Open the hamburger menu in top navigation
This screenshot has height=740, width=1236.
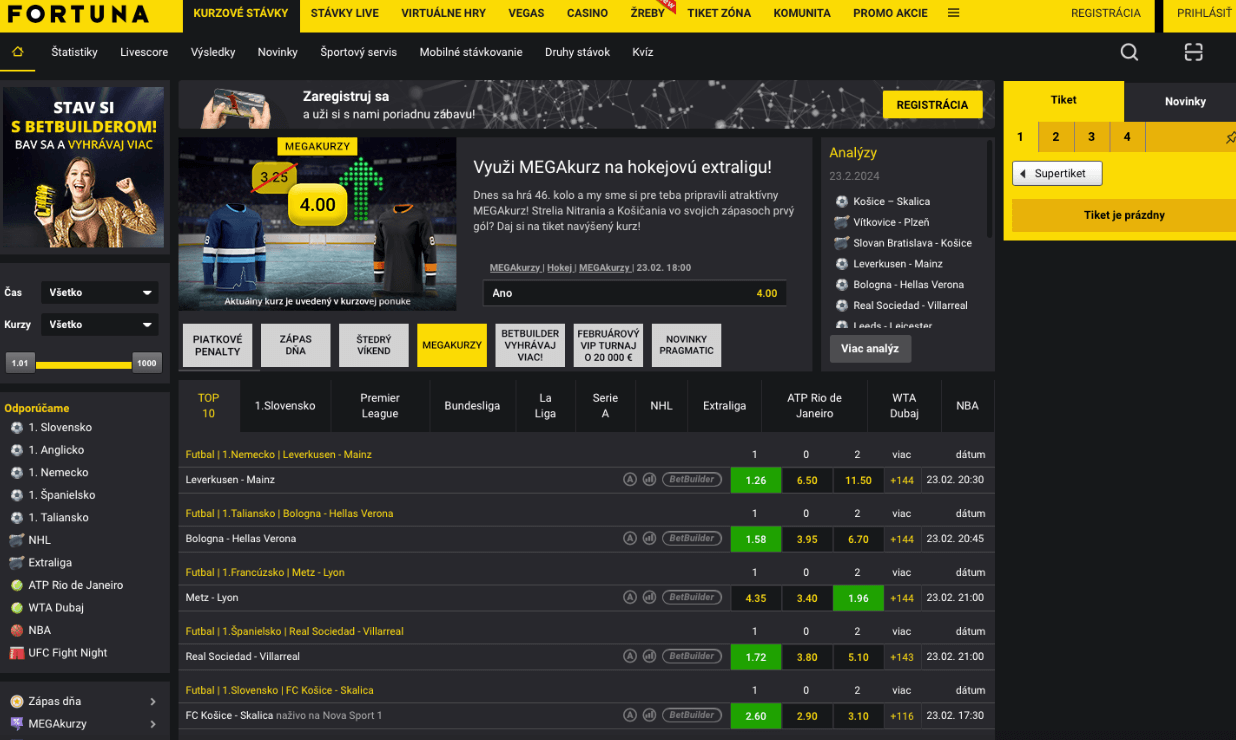click(x=953, y=14)
